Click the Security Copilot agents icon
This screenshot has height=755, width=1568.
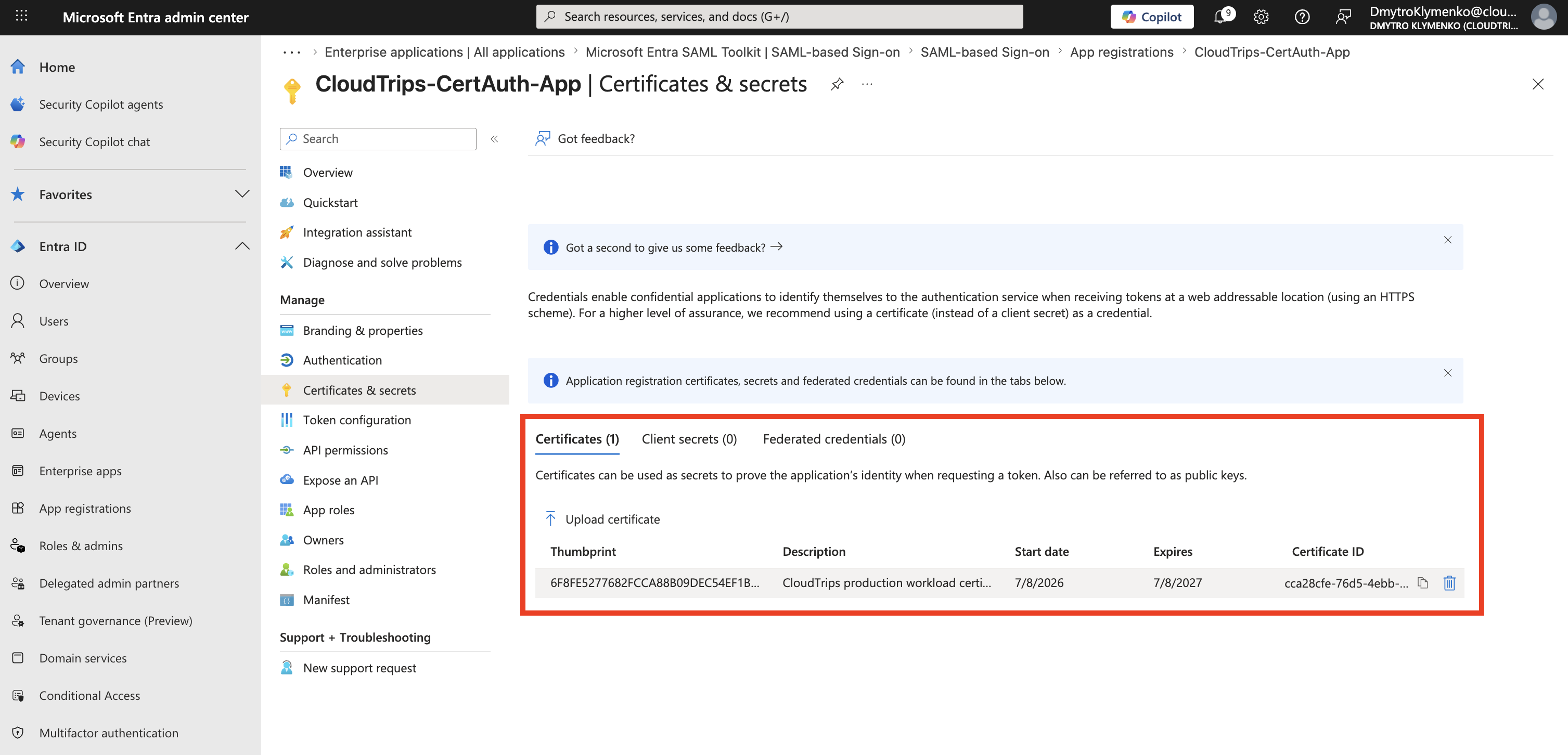pos(18,104)
